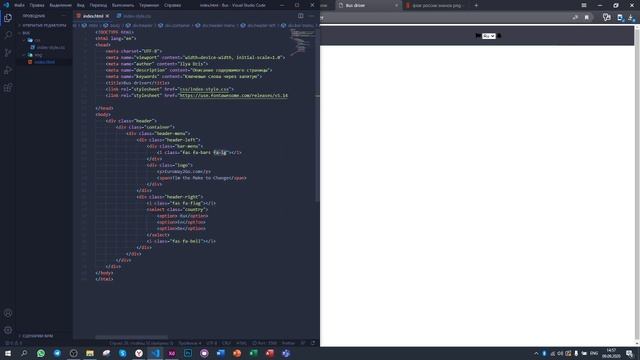
Task: Switch to the second browser tab about flag png
Action: click(437, 5)
